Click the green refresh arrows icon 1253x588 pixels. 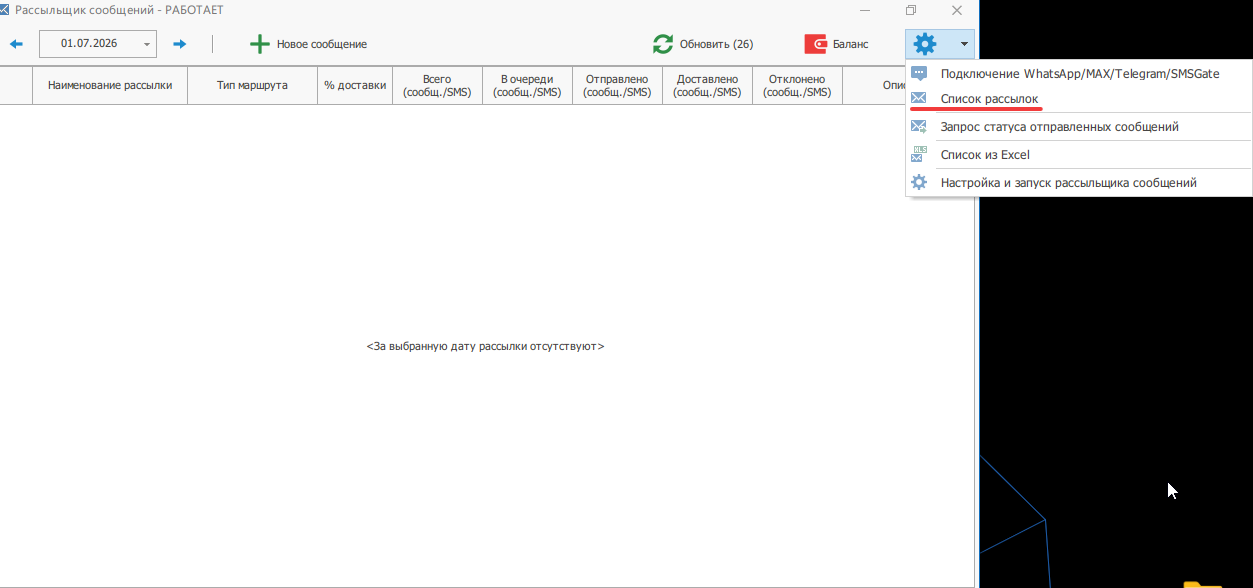click(663, 44)
